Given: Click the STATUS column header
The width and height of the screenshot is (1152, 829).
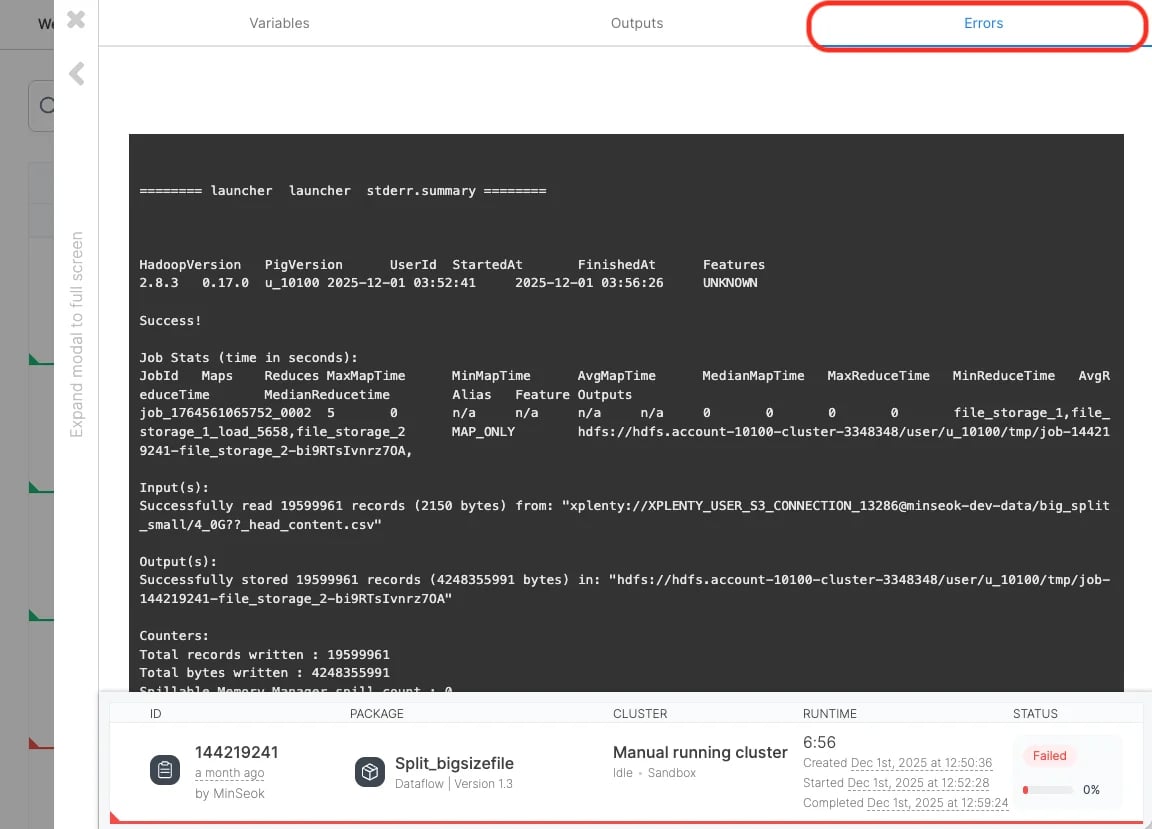Looking at the screenshot, I should click(x=1035, y=714).
